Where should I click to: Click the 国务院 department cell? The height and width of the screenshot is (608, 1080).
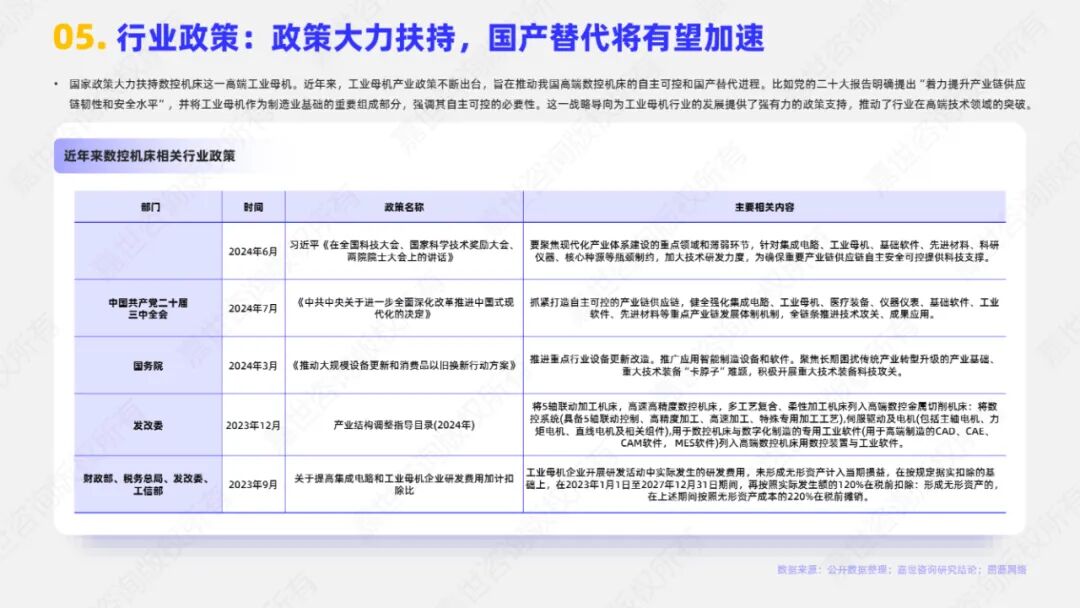(x=148, y=366)
